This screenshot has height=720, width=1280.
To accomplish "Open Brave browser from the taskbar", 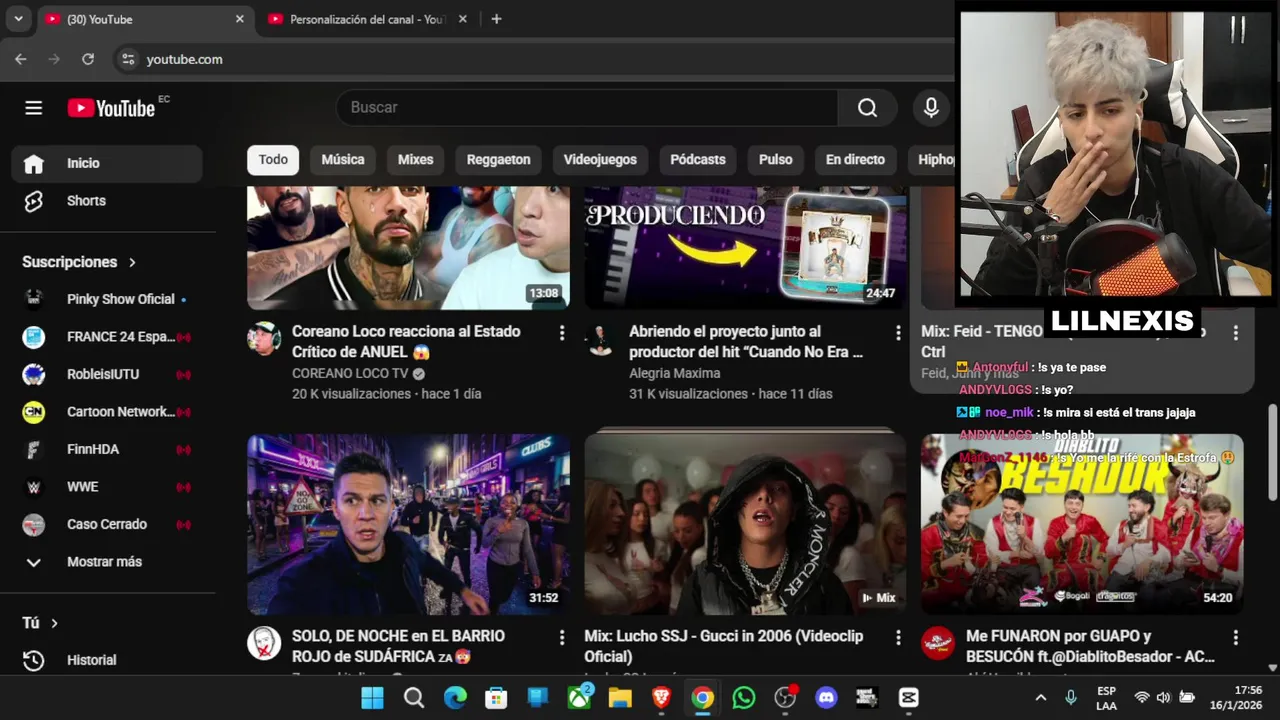I will (661, 698).
